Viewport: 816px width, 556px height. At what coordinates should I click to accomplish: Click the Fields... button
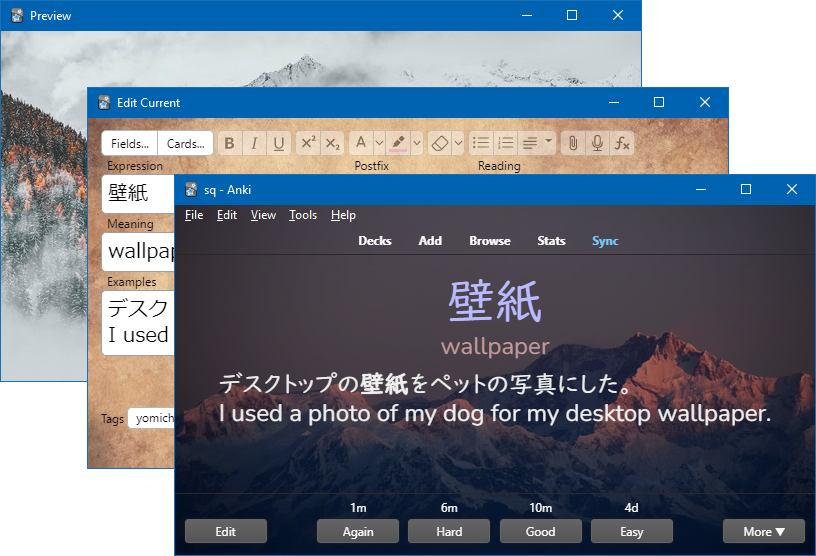130,143
